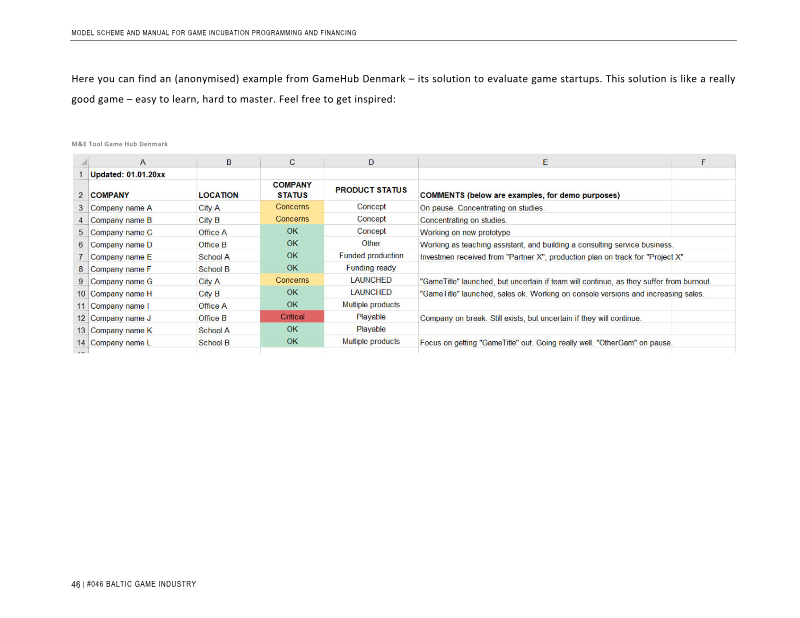Select column E header
Image resolution: width=800 pixels, height=618 pixels.
pyautogui.click(x=544, y=162)
